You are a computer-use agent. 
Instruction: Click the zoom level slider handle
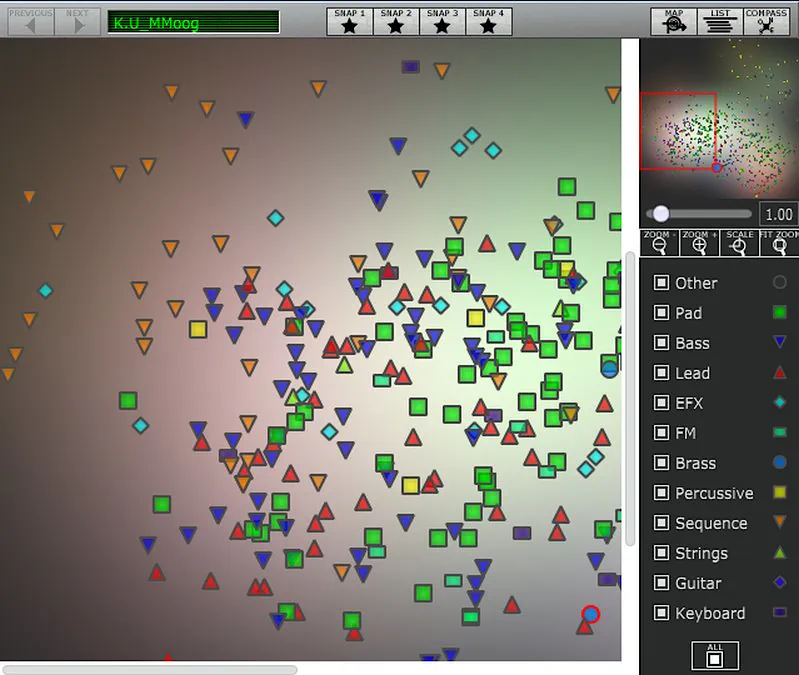click(x=661, y=213)
